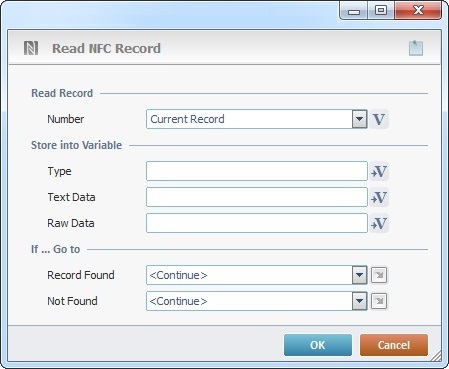
Task: Click into the Raw Data input field
Action: pos(257,223)
